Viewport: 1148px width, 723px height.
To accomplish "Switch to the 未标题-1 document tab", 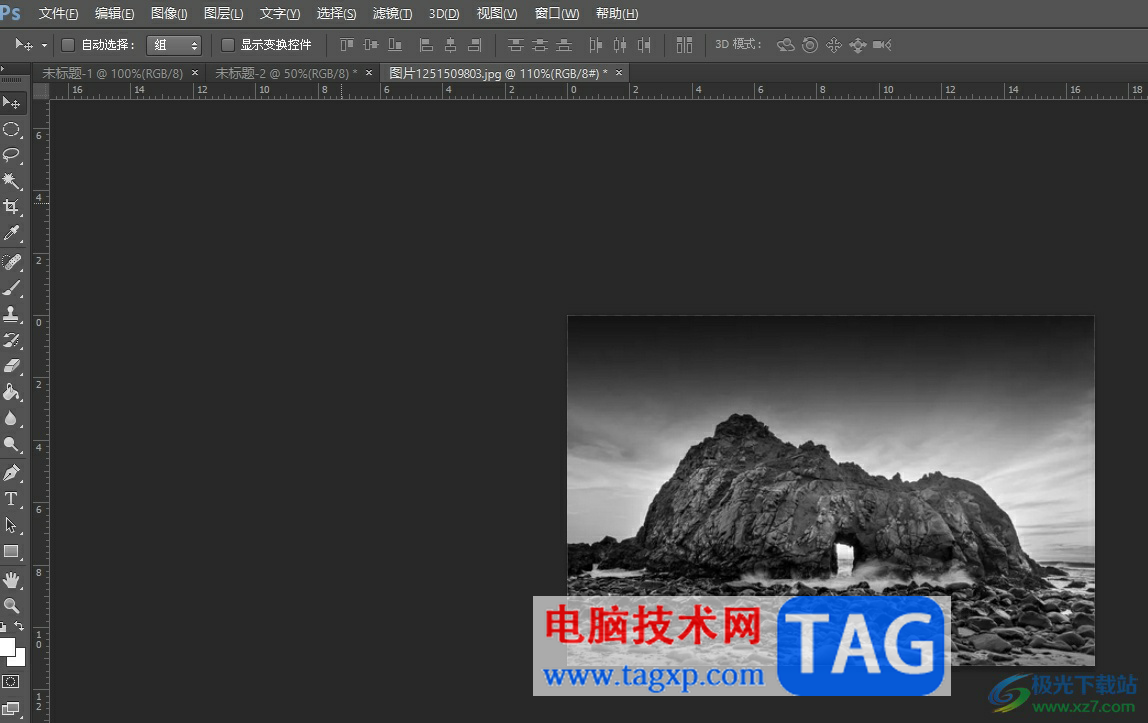I will (x=112, y=73).
